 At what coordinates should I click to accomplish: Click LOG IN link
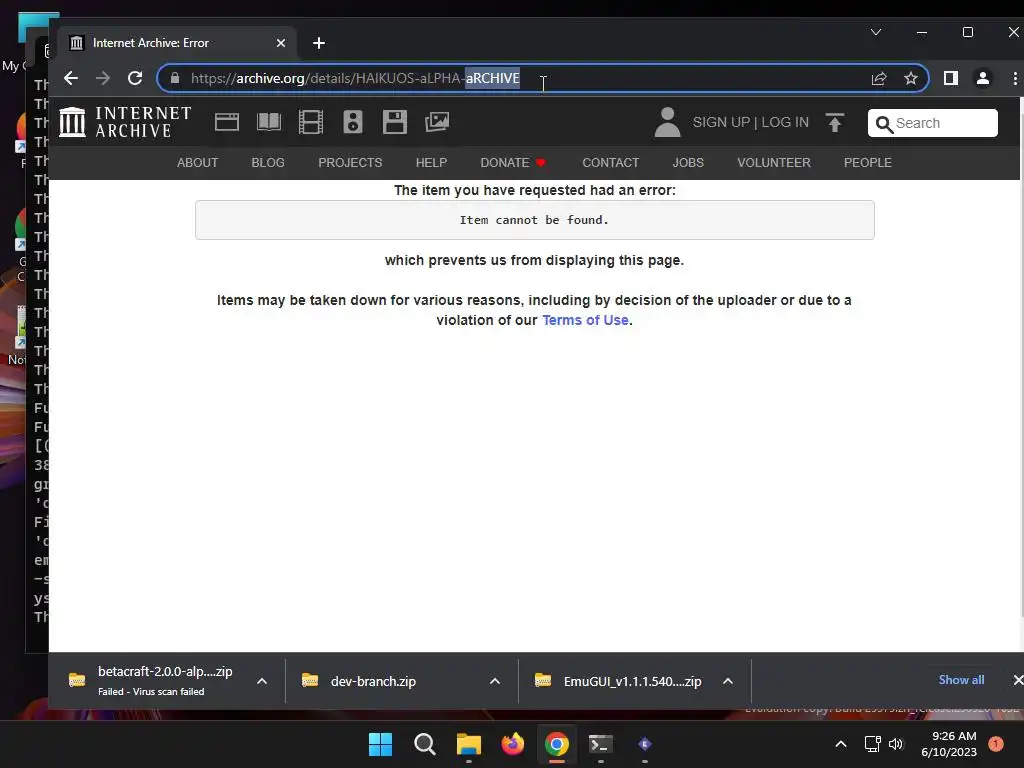pyautogui.click(x=785, y=122)
